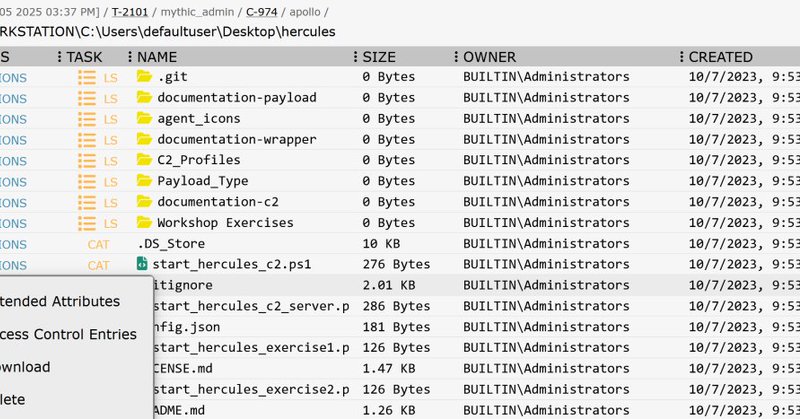Click the documentation-payload folder icon
This screenshot has height=419, width=800.
[x=144, y=97]
